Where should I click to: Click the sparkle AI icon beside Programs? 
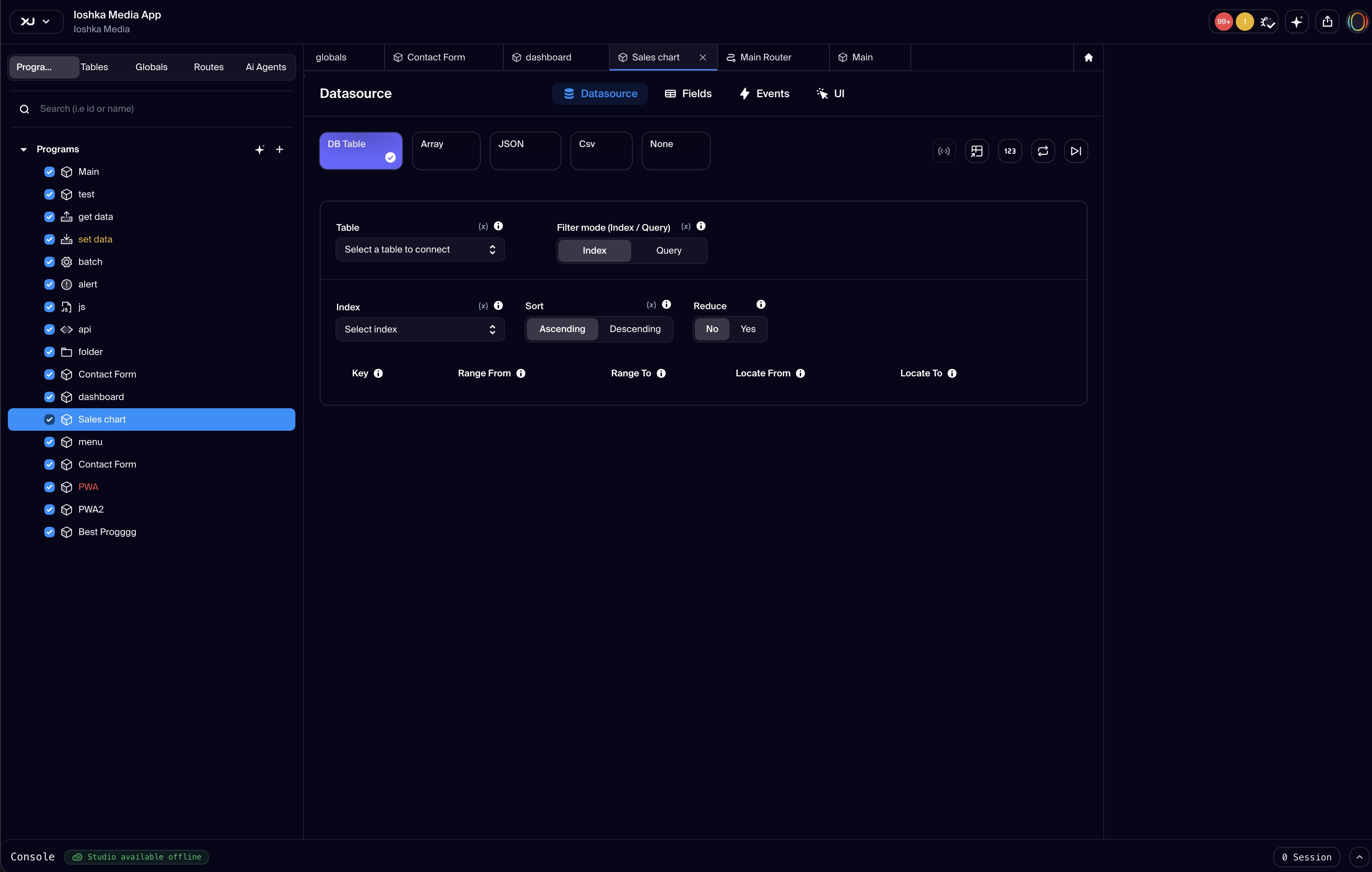point(260,149)
